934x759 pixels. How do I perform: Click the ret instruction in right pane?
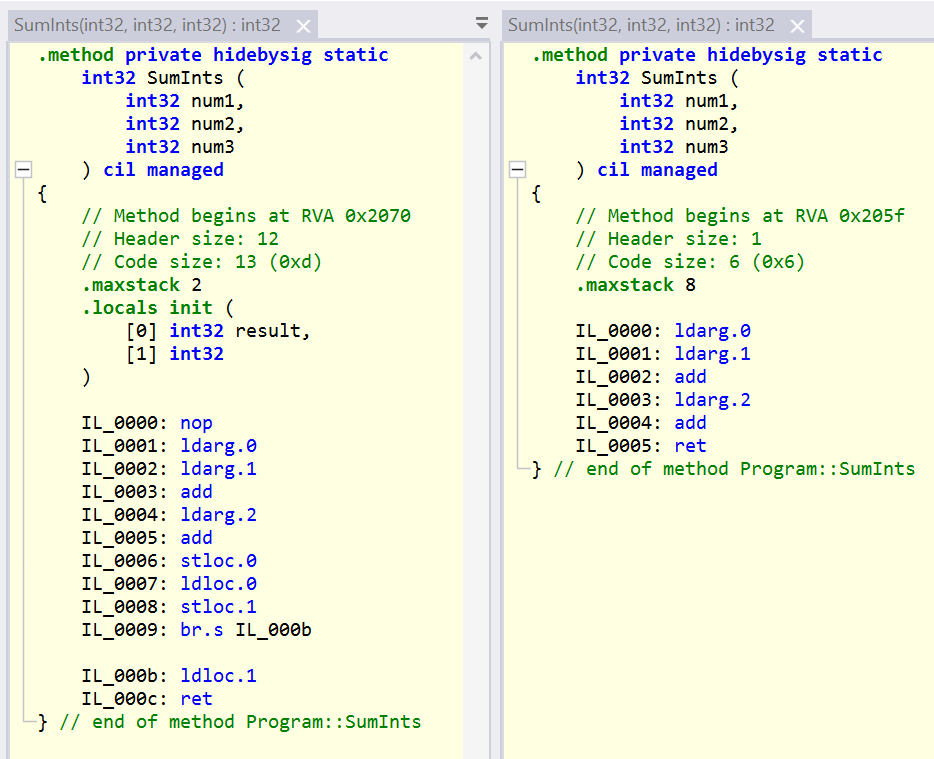coord(690,445)
